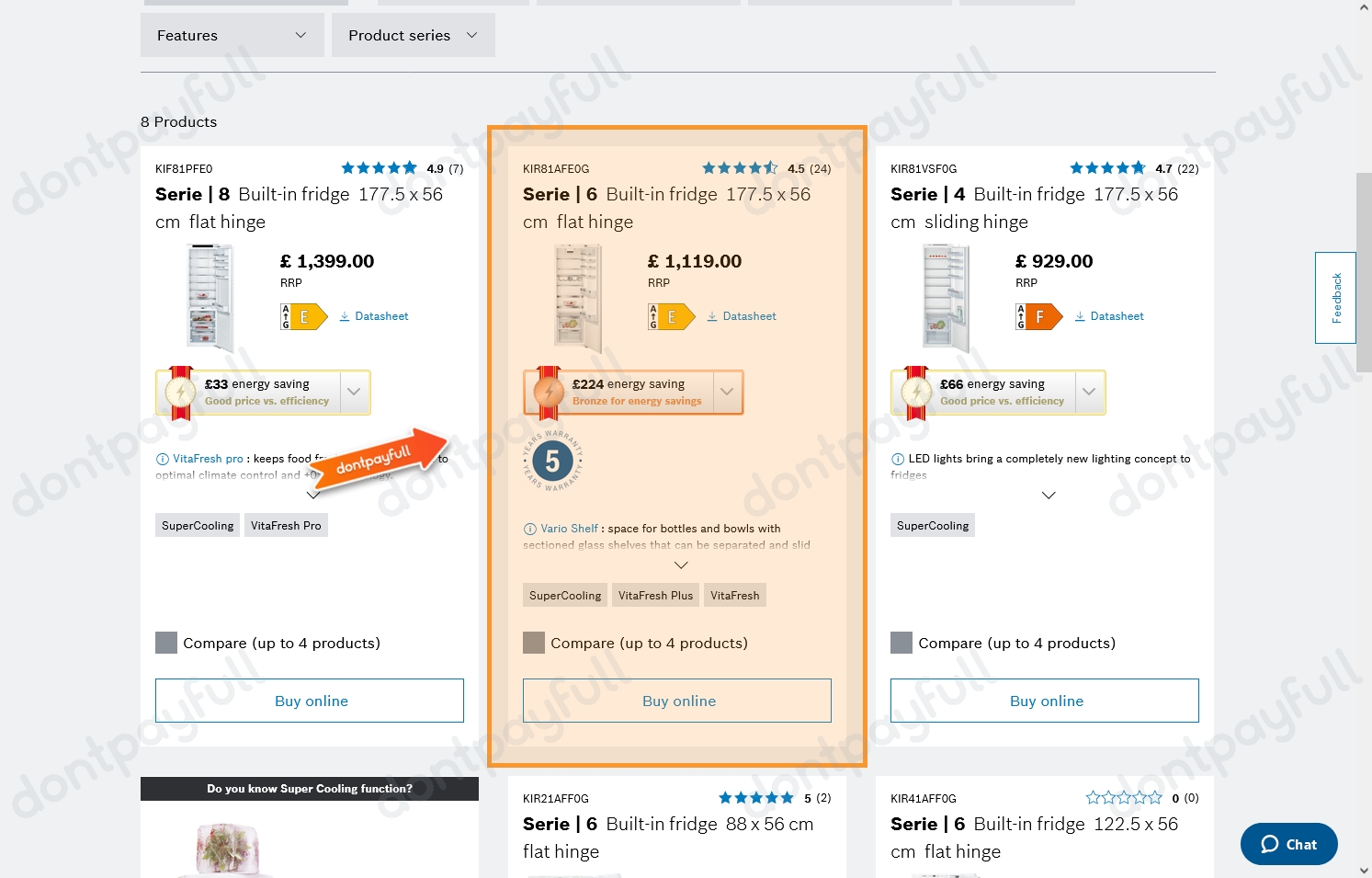Viewport: 1372px width, 878px height.
Task: Open Serie 6 122.5 x 56 cm fridge title
Action: (1034, 838)
